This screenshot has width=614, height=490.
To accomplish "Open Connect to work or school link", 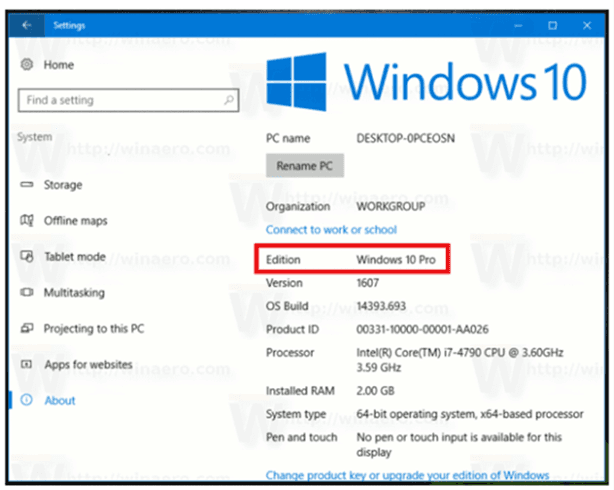I will click(331, 230).
